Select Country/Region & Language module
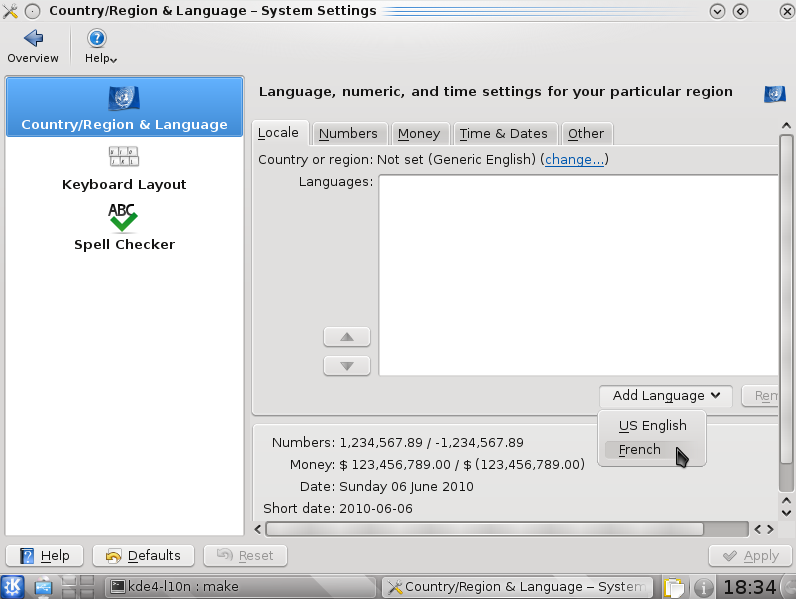 (124, 108)
